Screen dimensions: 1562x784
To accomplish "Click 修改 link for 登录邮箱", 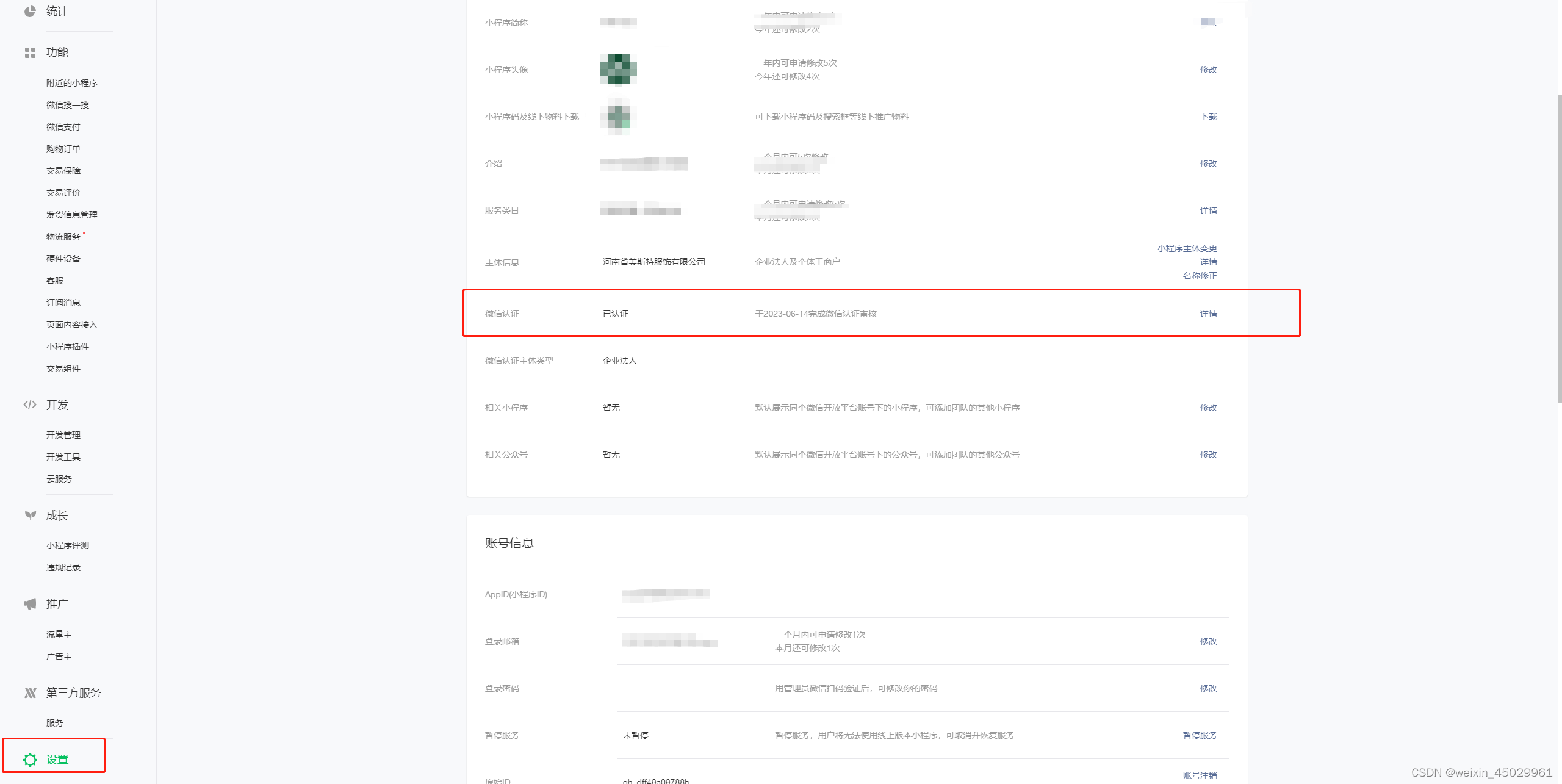I will (x=1208, y=641).
